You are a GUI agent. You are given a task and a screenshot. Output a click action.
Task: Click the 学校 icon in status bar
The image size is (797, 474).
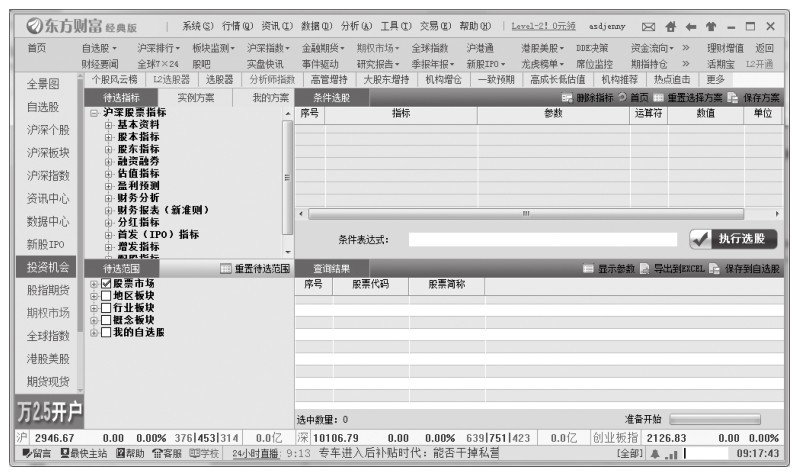coord(194,453)
